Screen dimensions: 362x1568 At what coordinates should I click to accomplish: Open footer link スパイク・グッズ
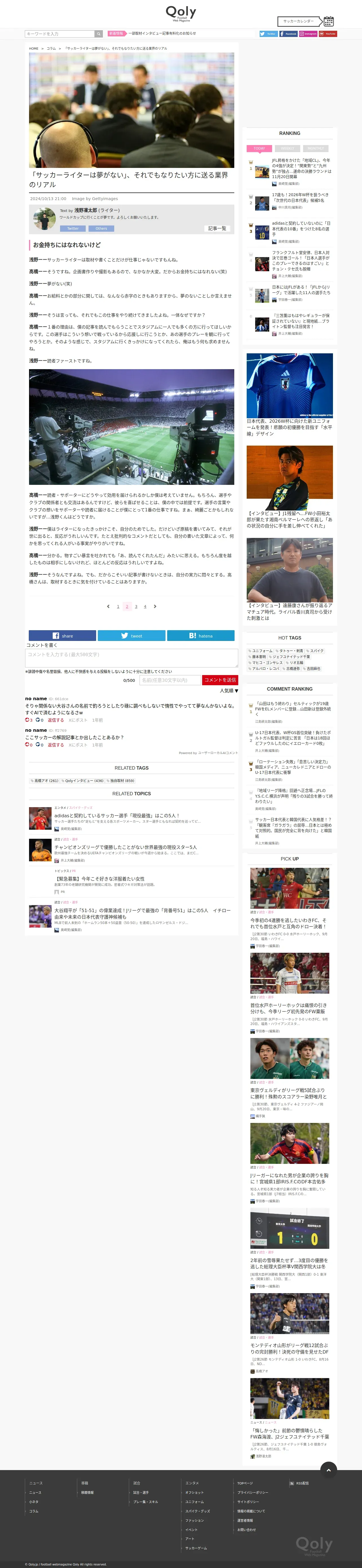click(198, 1511)
